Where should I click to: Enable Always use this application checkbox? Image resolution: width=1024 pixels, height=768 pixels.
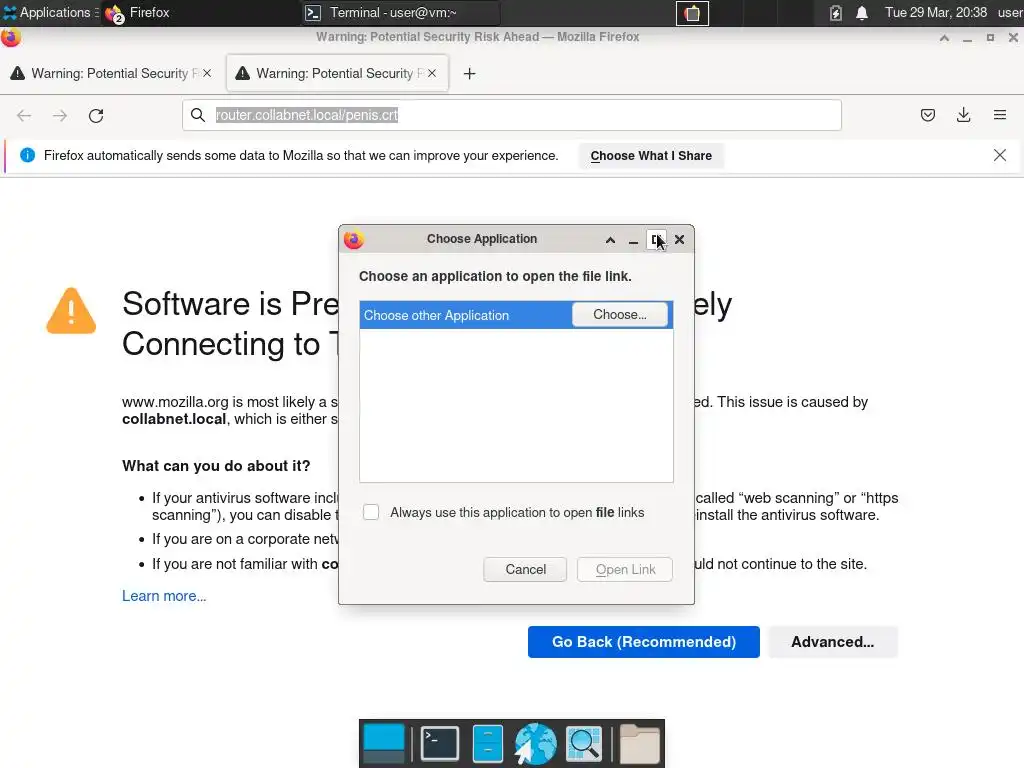coord(371,513)
